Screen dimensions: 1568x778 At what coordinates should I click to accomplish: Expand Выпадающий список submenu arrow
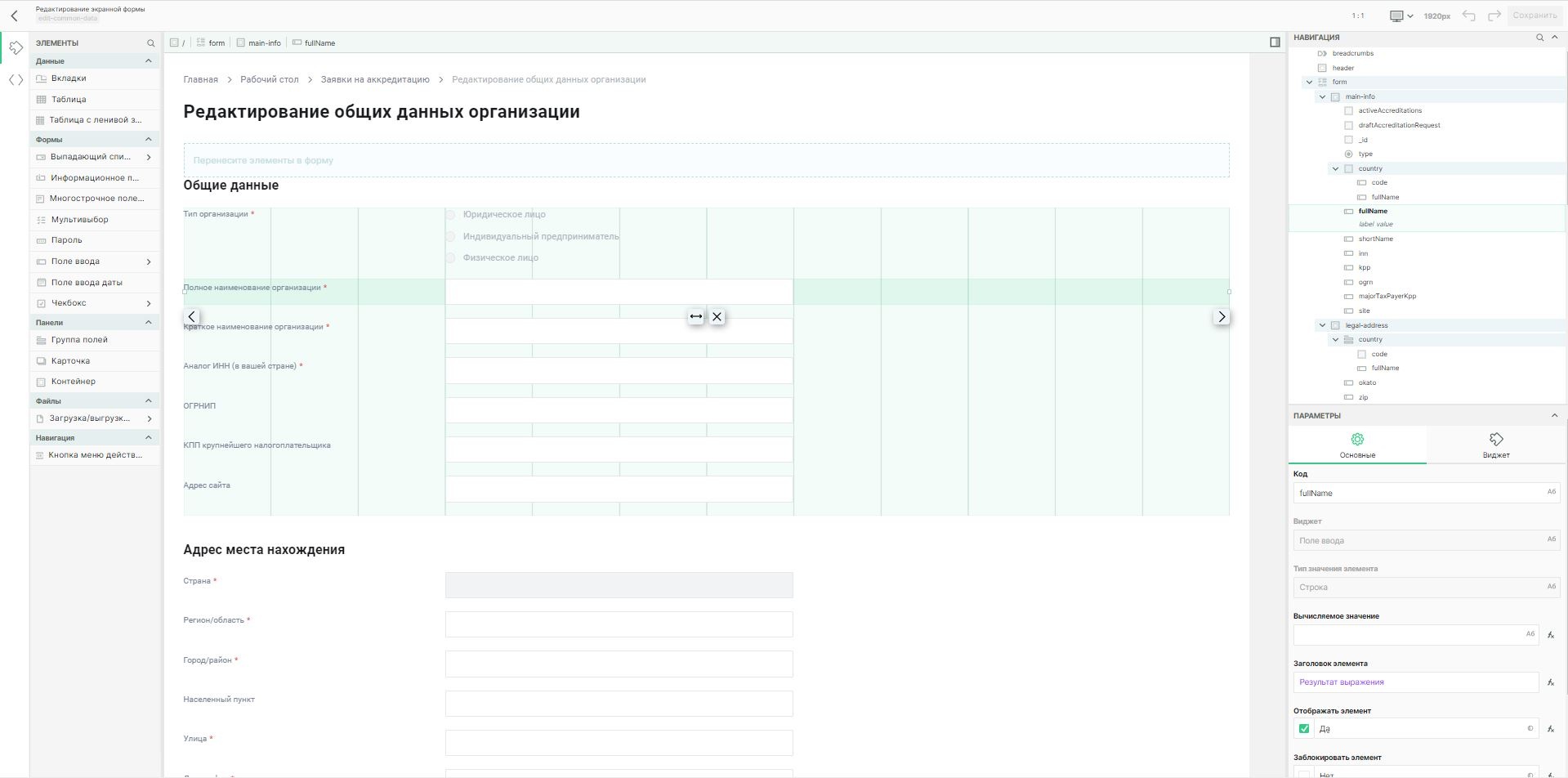click(x=149, y=157)
